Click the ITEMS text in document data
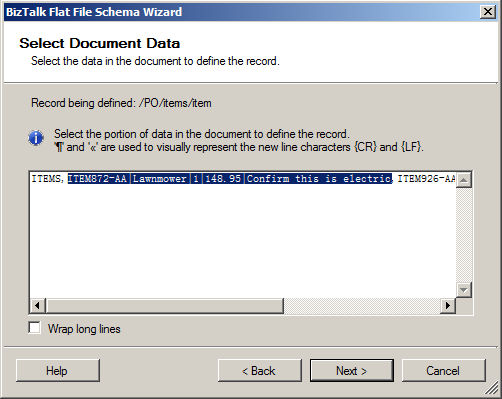The height and width of the screenshot is (399, 502). pyautogui.click(x=46, y=179)
